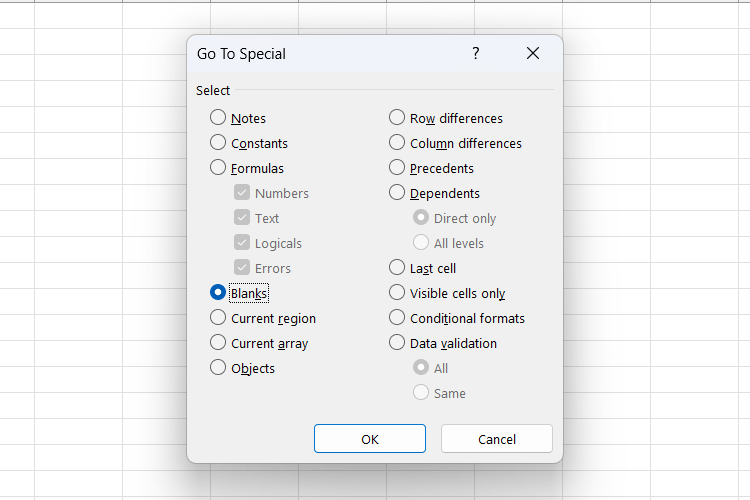Image resolution: width=750 pixels, height=500 pixels.
Task: Select Column differences radio button
Action: click(x=397, y=143)
